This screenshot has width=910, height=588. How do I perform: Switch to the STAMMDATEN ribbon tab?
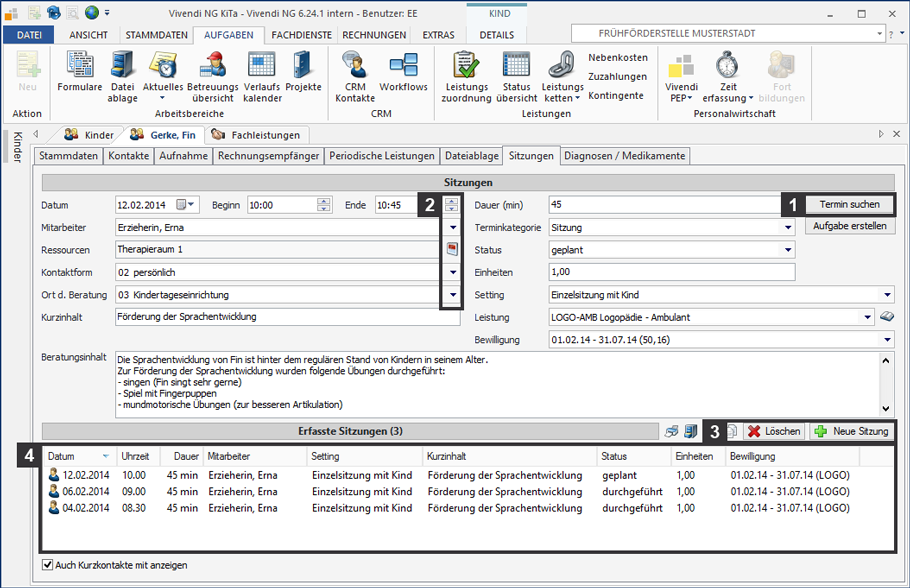[157, 35]
